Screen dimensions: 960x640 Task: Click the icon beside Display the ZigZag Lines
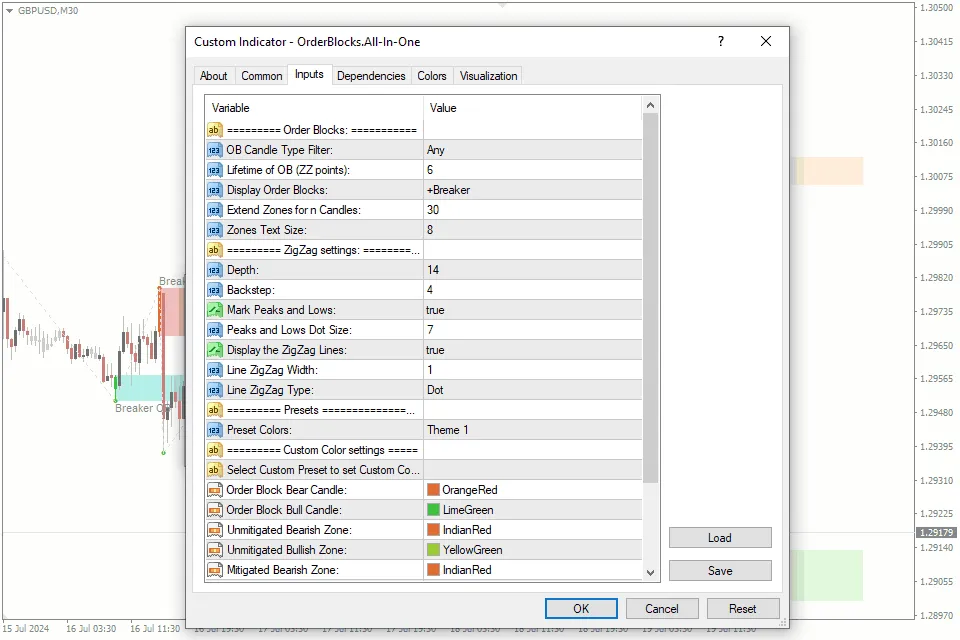pos(214,350)
